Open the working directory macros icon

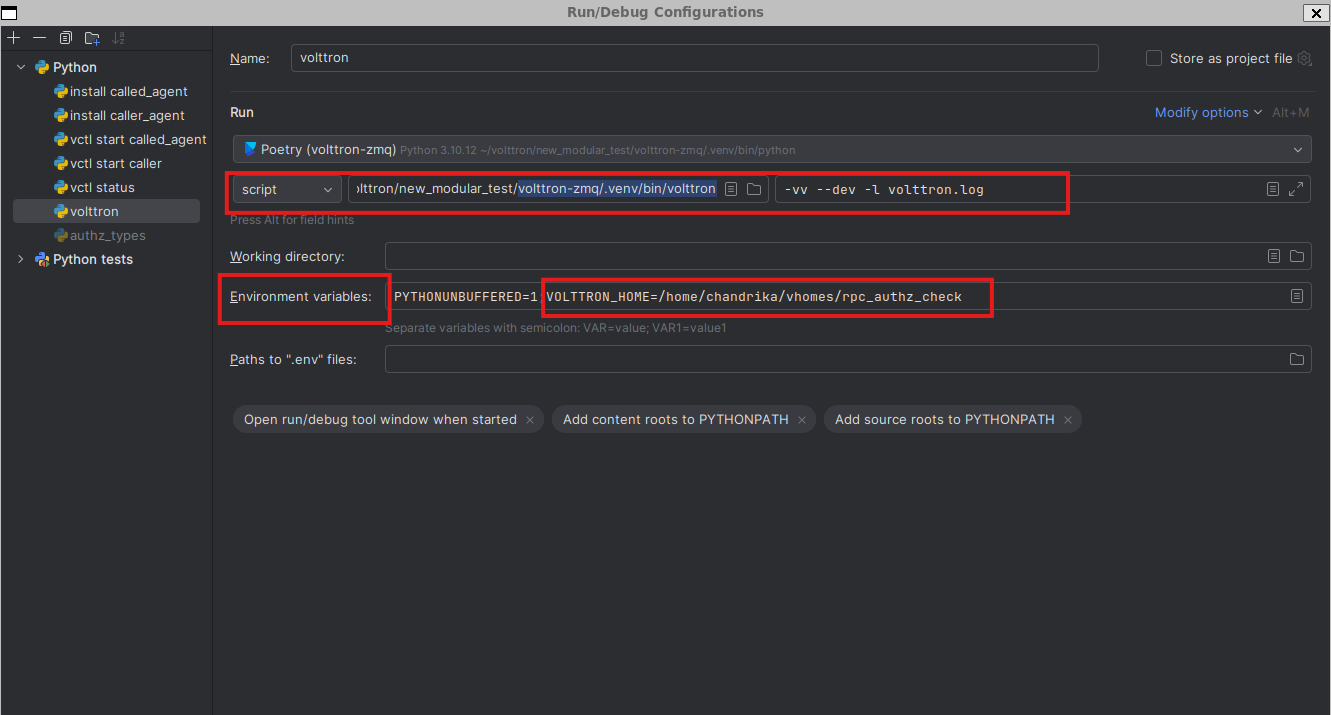click(x=1274, y=256)
